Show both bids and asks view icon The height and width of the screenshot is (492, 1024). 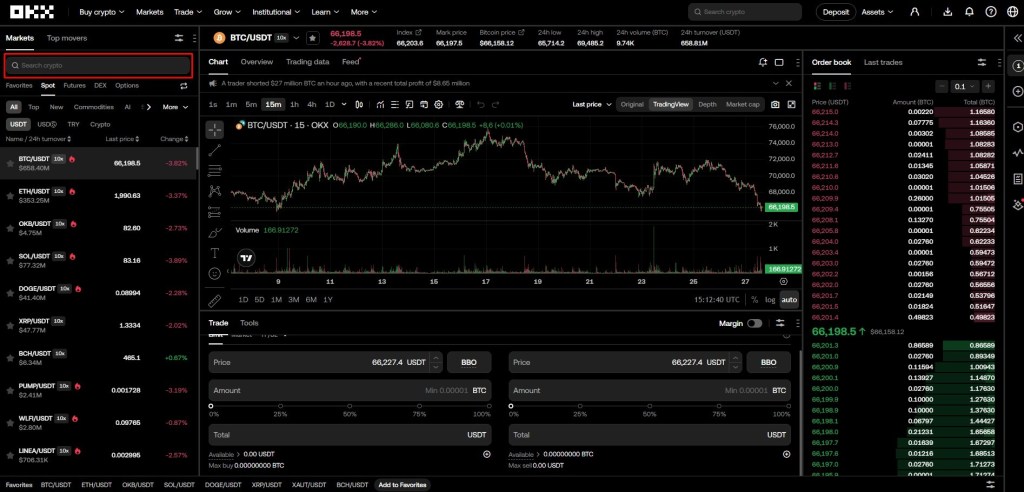tap(817, 86)
